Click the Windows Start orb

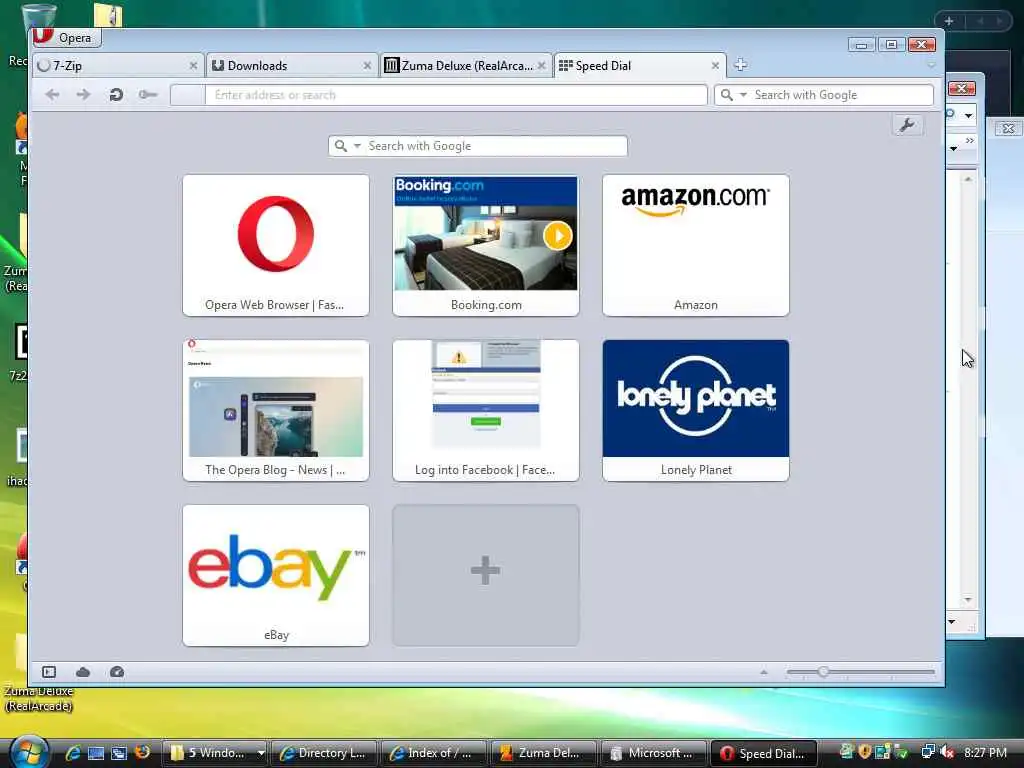(29, 752)
